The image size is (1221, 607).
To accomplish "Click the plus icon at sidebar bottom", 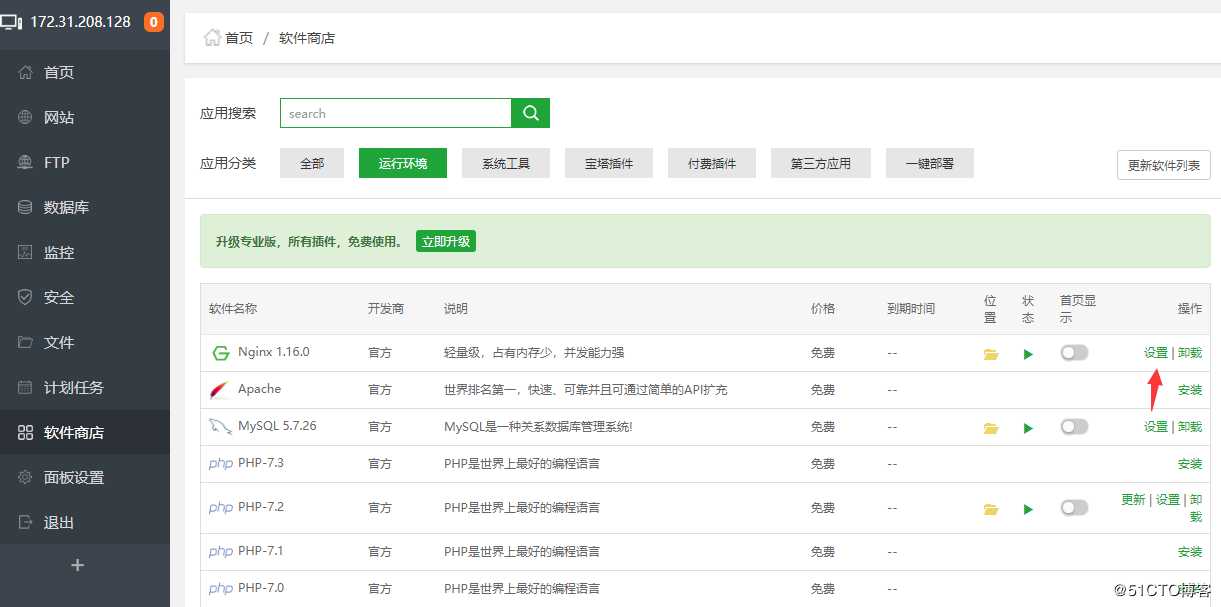I will (78, 565).
